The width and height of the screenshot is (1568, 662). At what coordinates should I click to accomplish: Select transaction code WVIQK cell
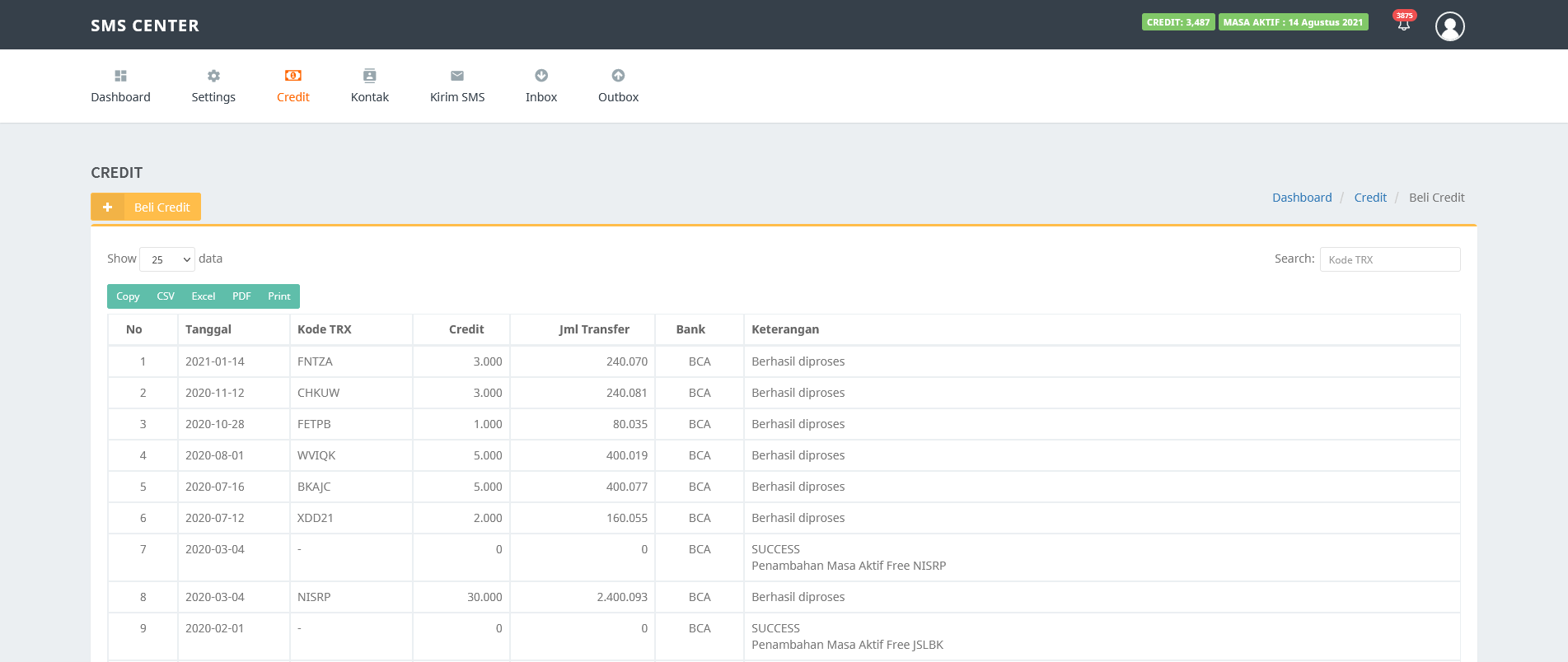coord(351,455)
